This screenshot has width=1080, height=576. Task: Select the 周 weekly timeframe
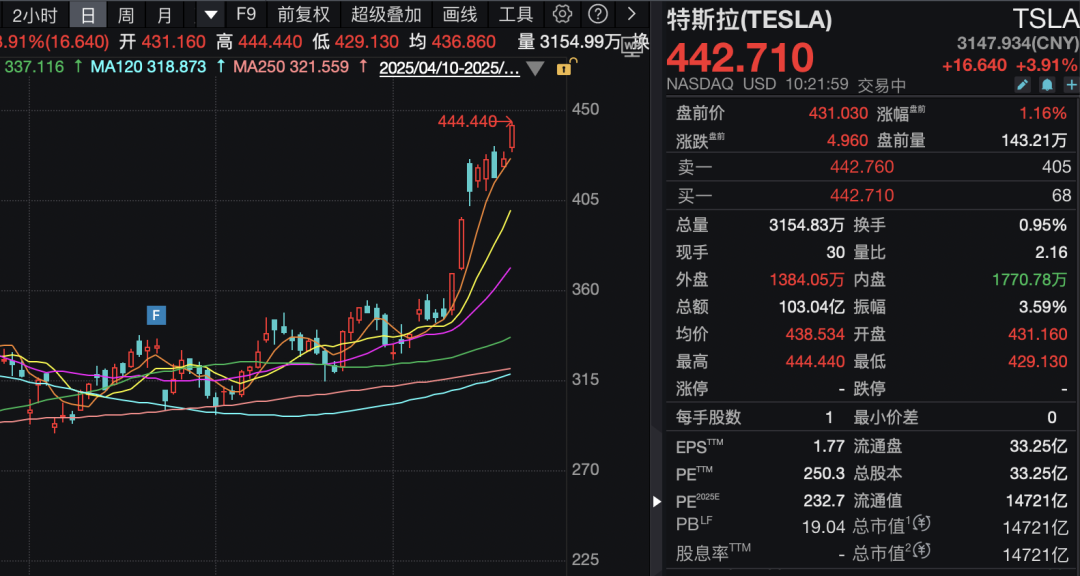pyautogui.click(x=125, y=14)
